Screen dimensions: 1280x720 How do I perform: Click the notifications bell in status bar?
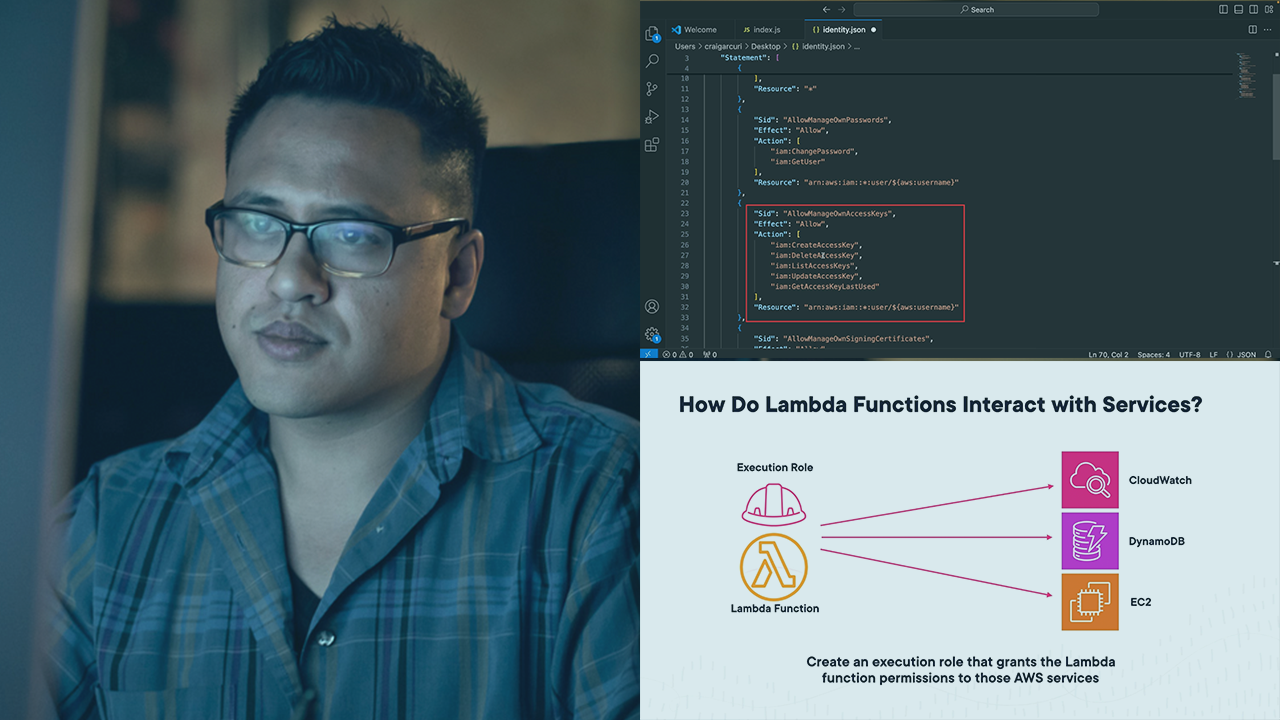coord(1268,354)
